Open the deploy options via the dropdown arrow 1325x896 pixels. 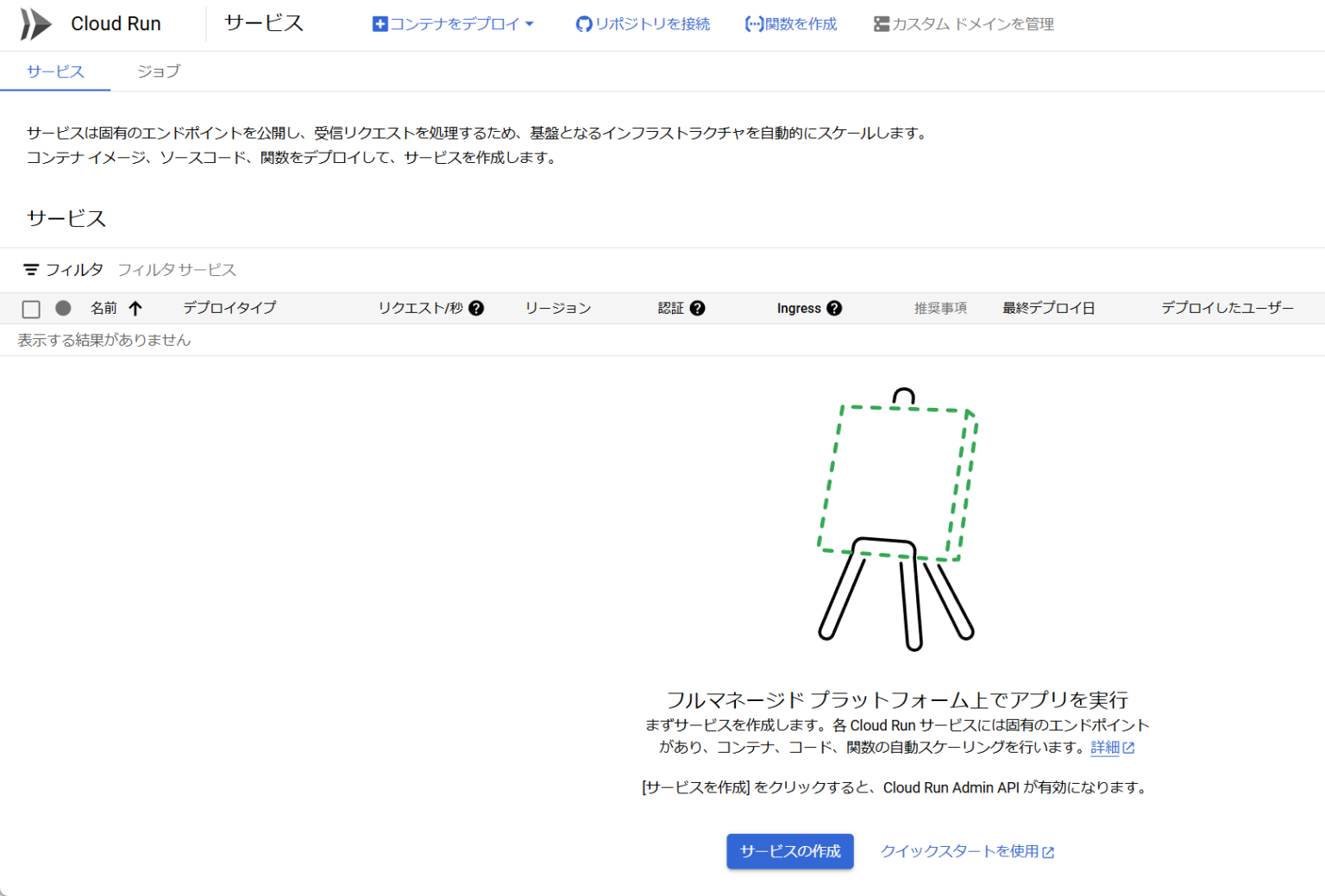point(530,23)
